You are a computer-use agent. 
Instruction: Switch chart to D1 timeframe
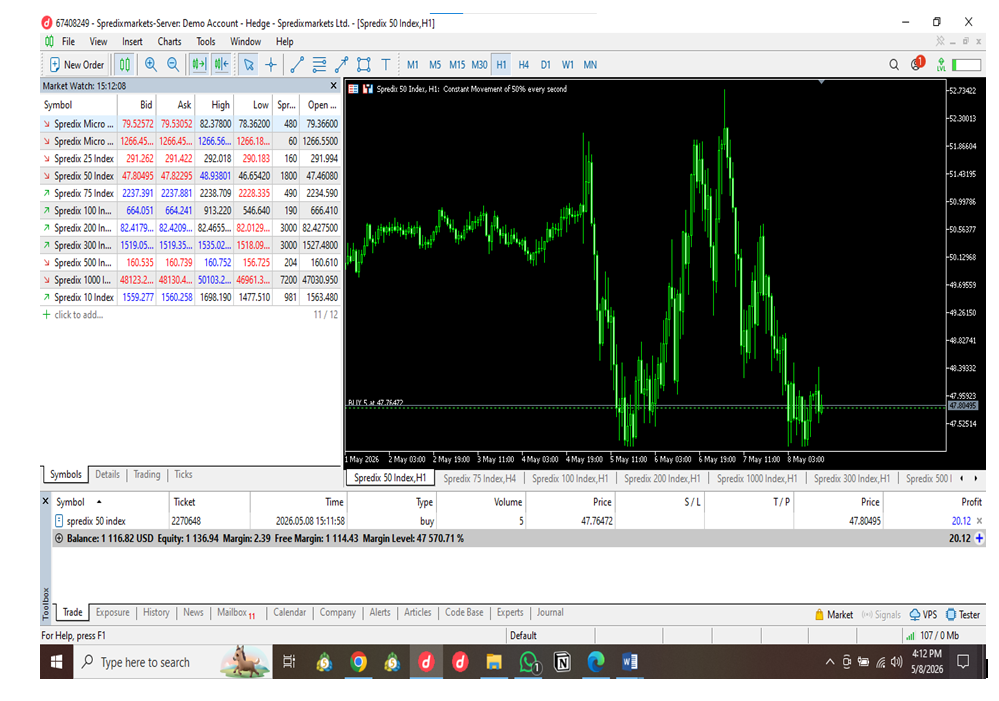[545, 64]
